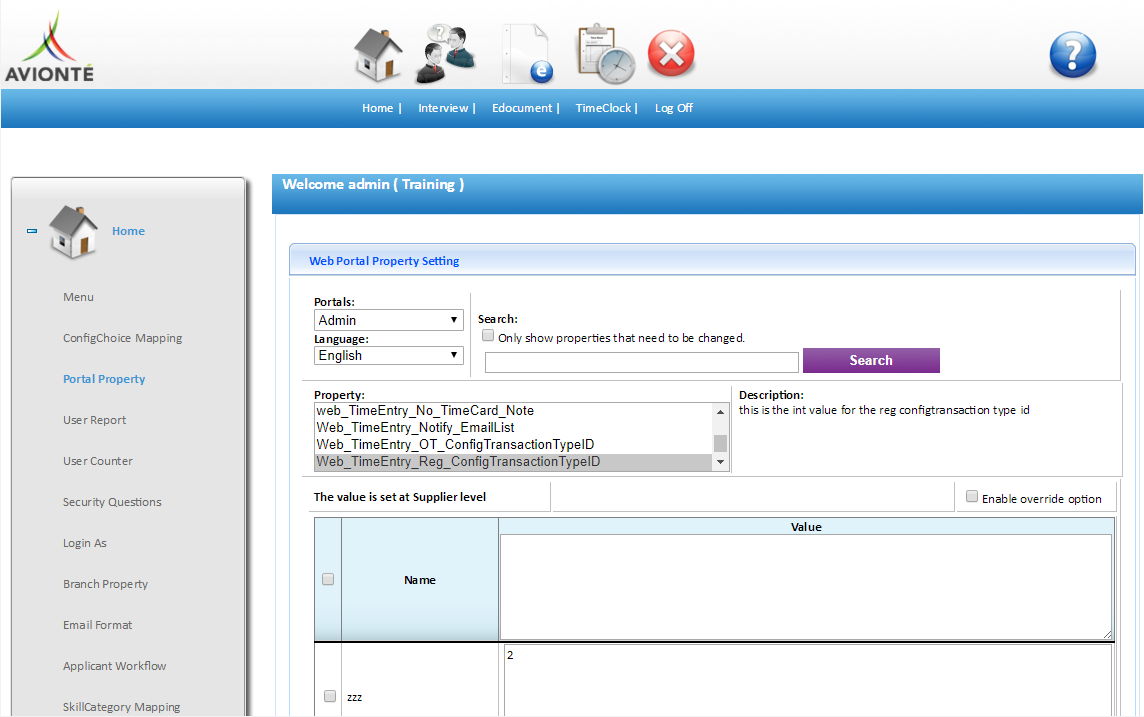Open Email Format in sidebar

(x=98, y=624)
